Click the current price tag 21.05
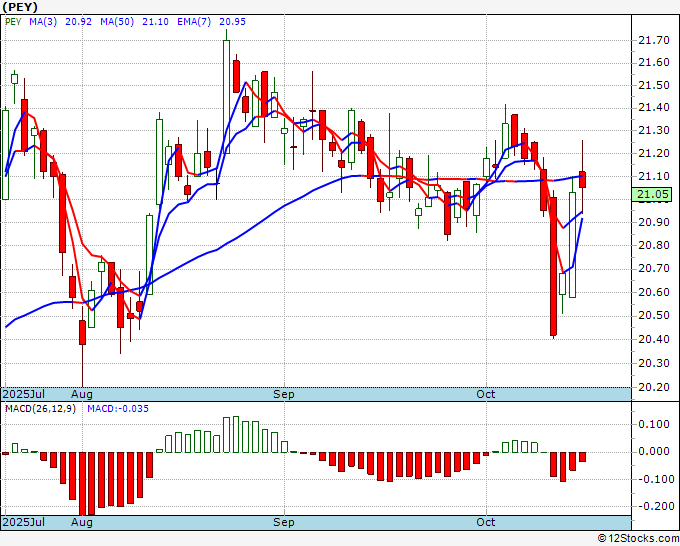The image size is (680, 546). [x=652, y=194]
